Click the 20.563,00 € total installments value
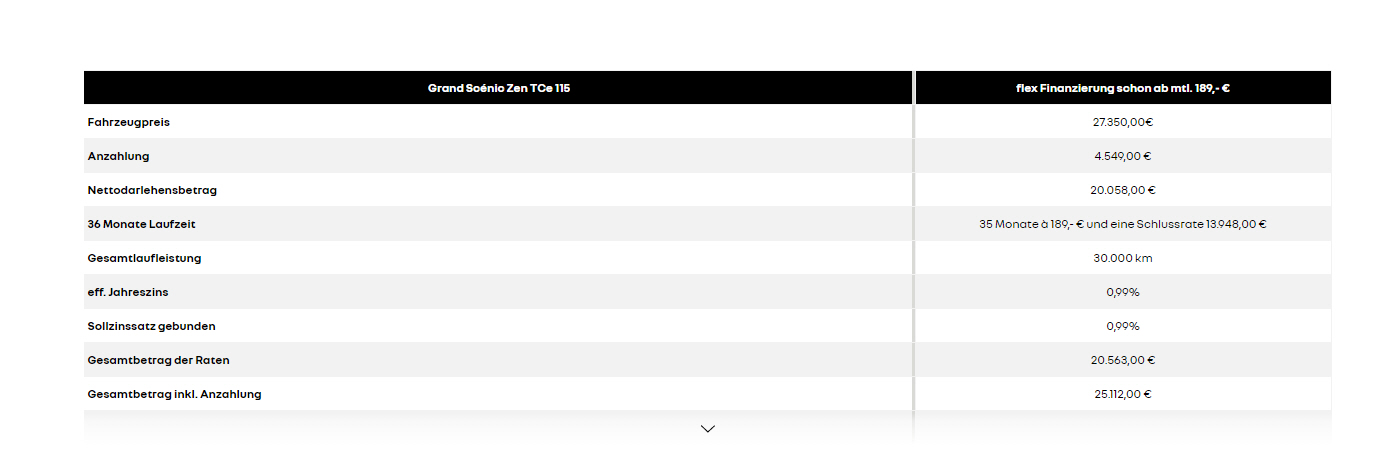The height and width of the screenshot is (469, 1376). (x=1122, y=360)
